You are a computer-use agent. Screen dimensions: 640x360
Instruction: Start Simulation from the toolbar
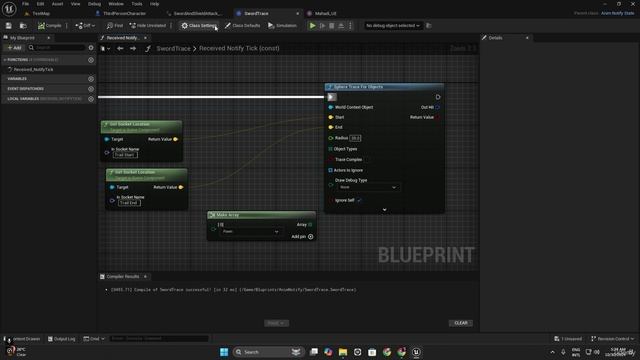coord(282,26)
